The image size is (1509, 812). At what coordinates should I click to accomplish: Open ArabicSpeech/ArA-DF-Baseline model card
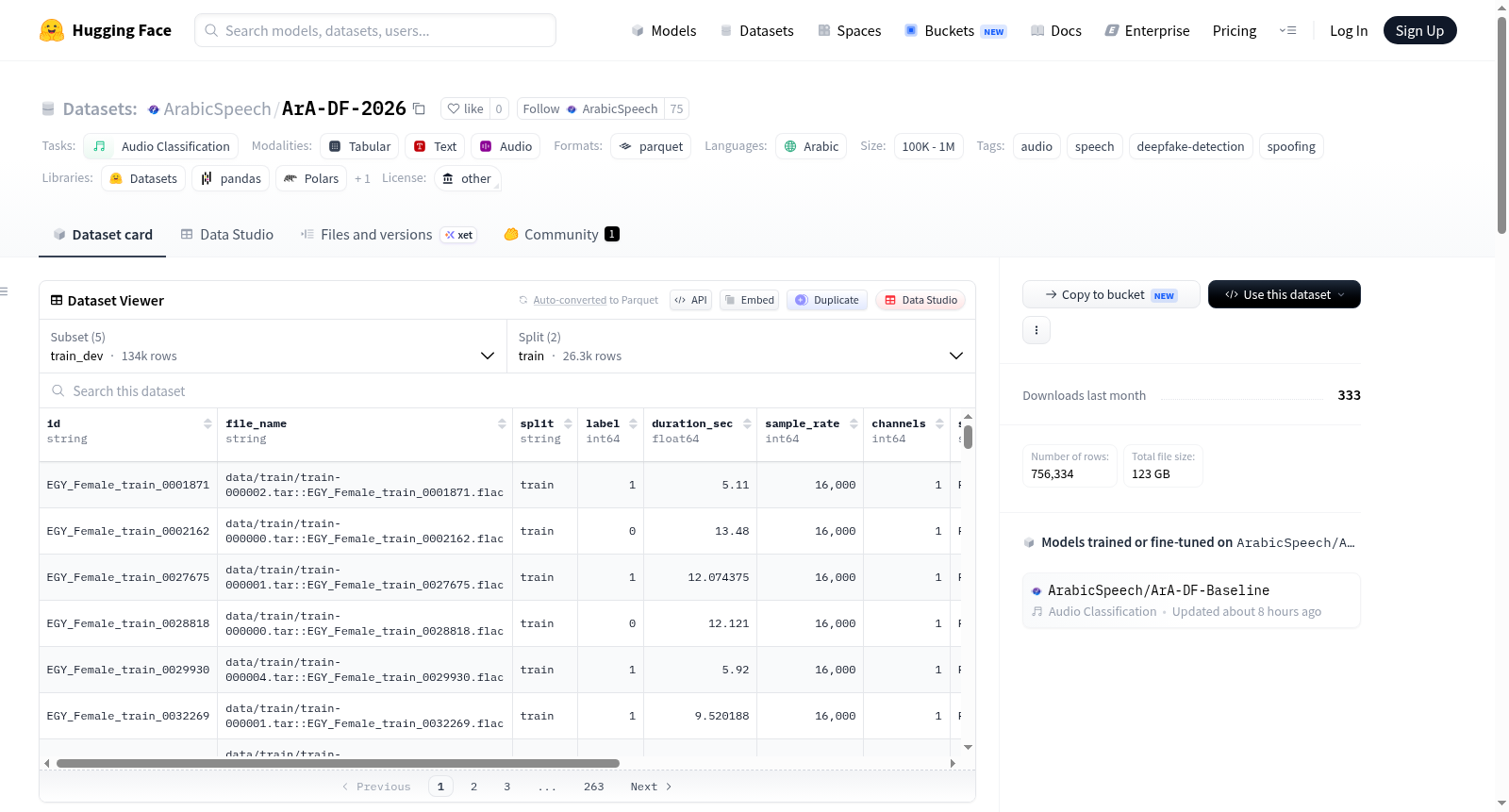1191,600
